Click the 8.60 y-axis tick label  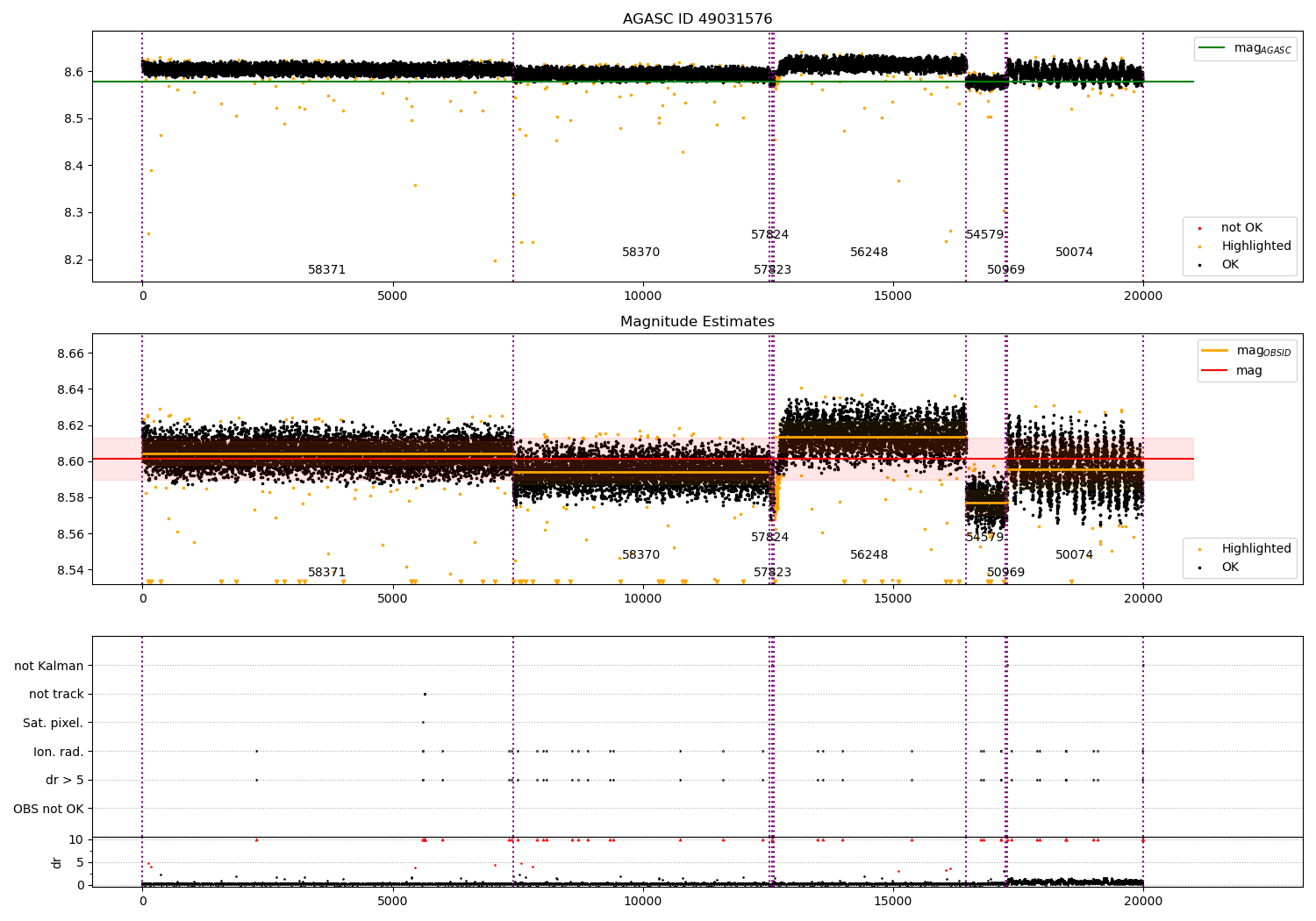click(x=71, y=461)
